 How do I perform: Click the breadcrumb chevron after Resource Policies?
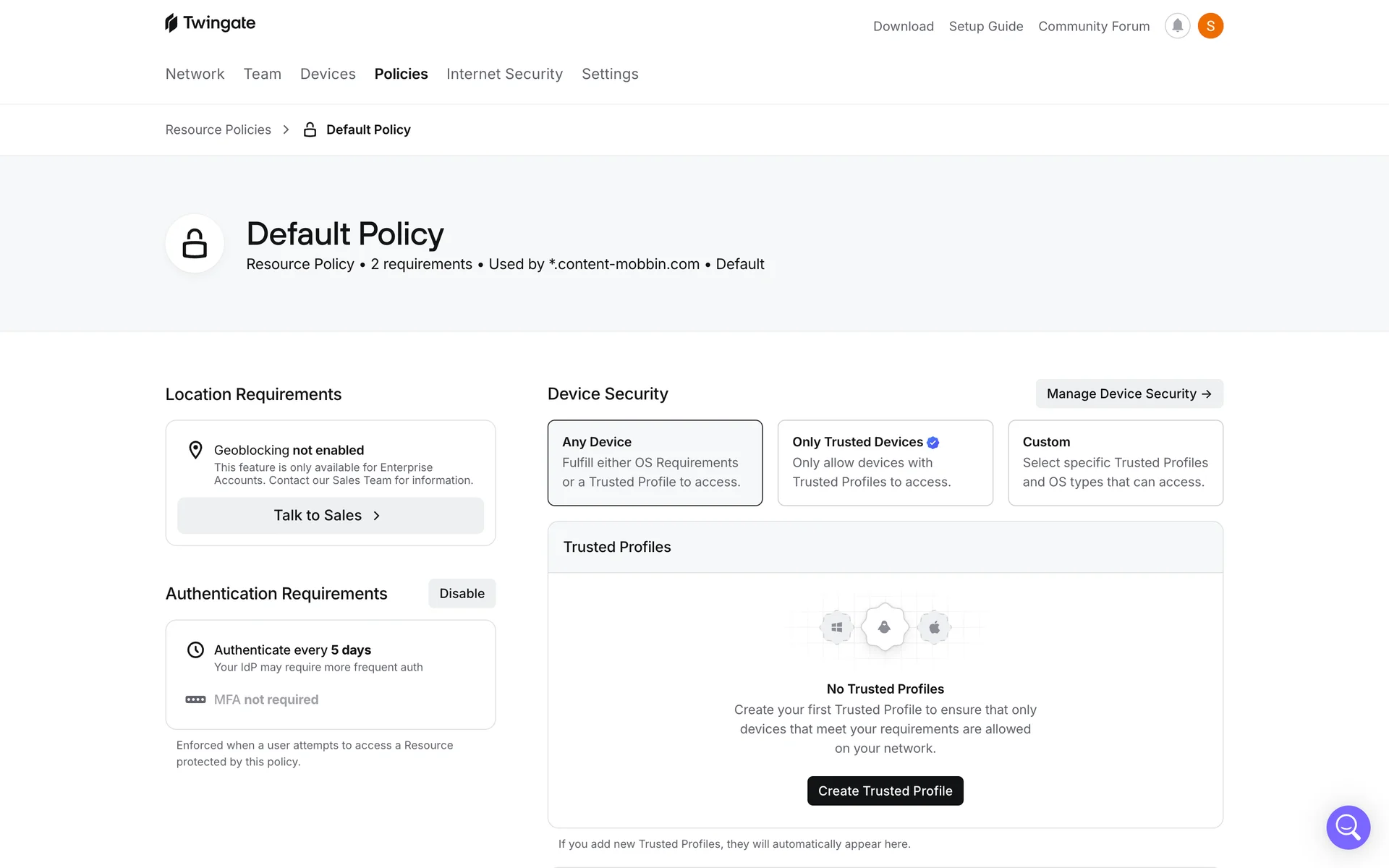coord(286,129)
